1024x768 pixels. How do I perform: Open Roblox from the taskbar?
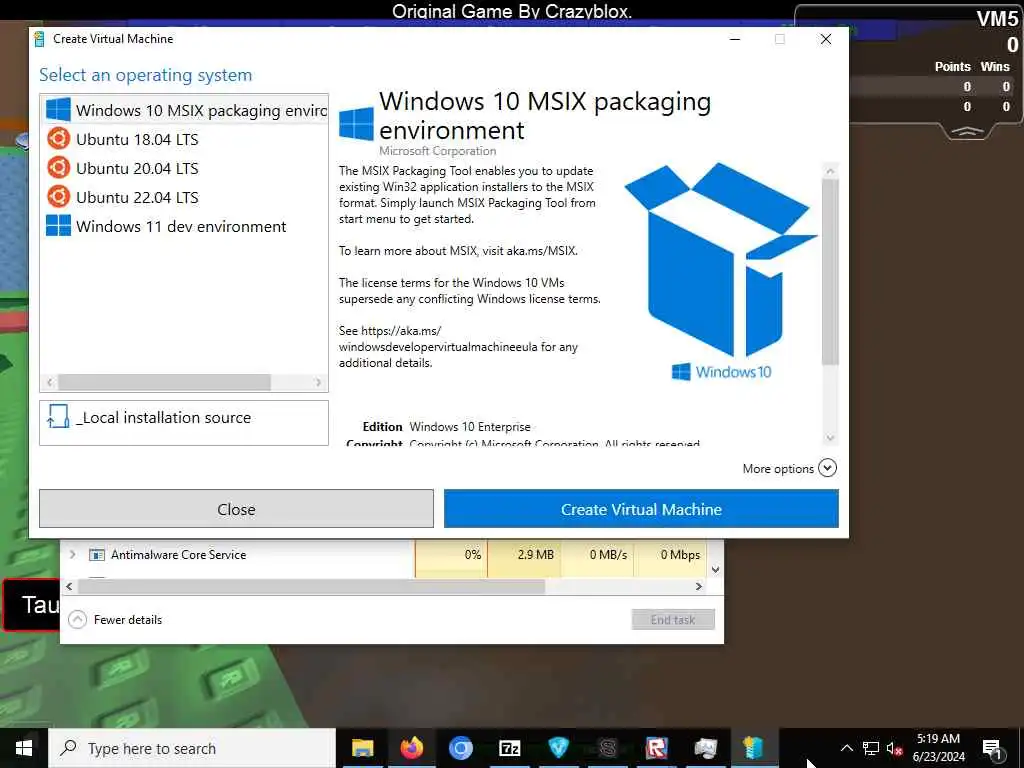click(x=656, y=748)
